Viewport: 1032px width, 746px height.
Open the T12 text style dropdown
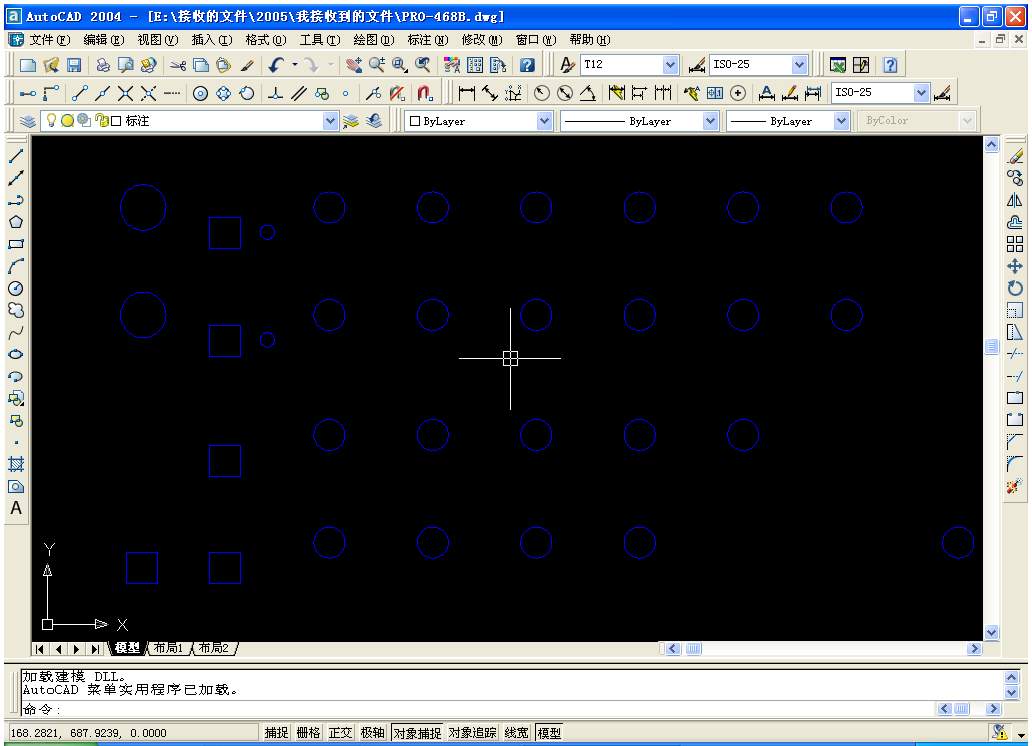click(670, 65)
